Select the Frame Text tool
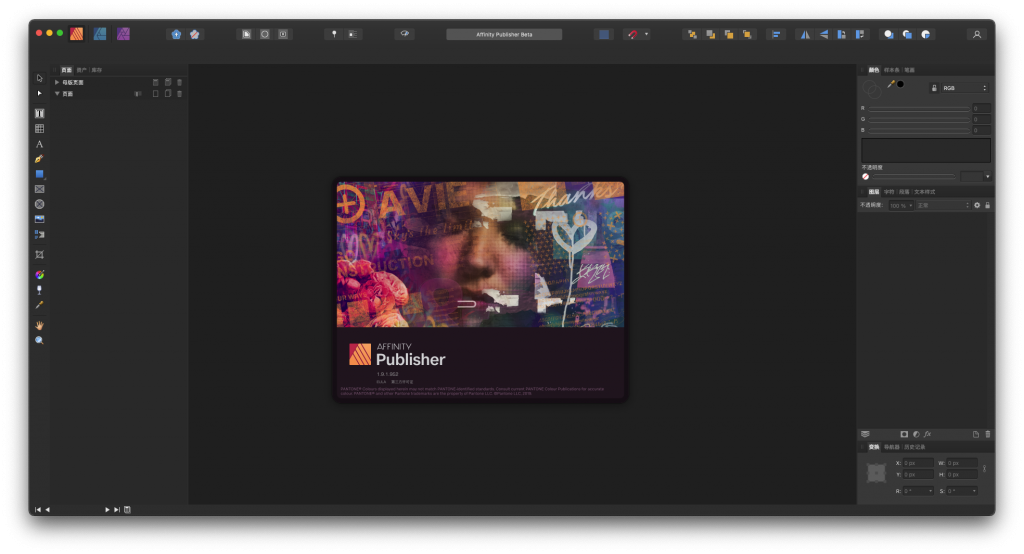This screenshot has width=1024, height=554. (x=39, y=113)
